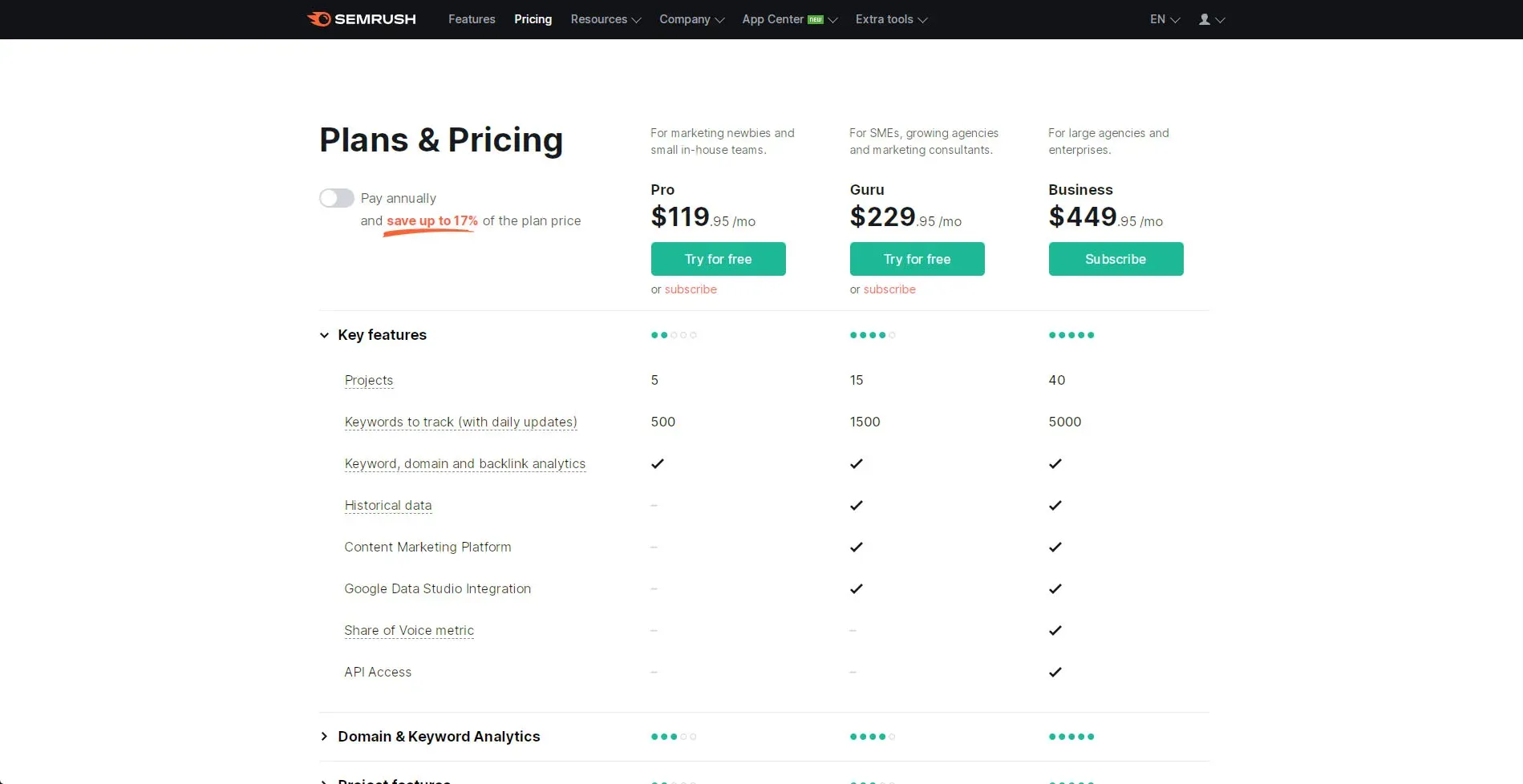1523x784 pixels.
Task: Open Keywords to track feature info
Action: pyautogui.click(x=461, y=422)
